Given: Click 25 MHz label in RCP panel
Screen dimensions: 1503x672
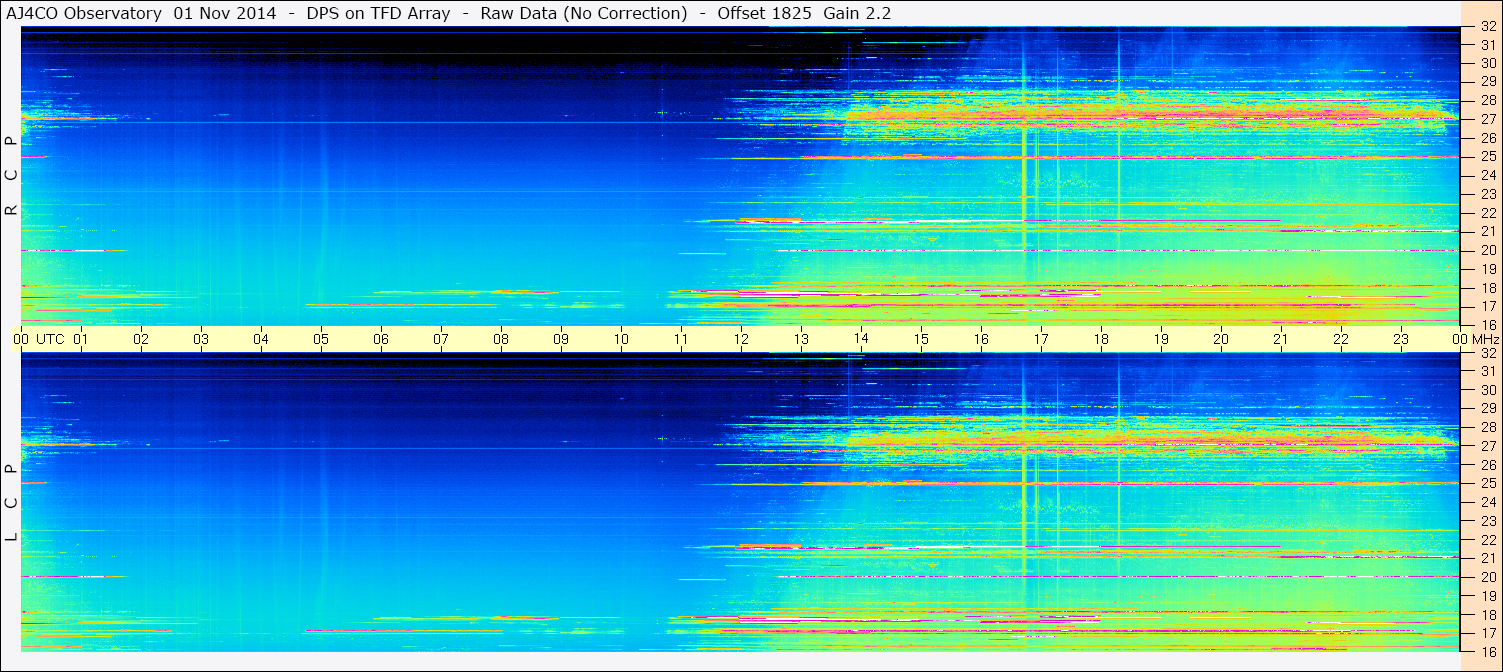Looking at the screenshot, I should pyautogui.click(x=1487, y=157).
